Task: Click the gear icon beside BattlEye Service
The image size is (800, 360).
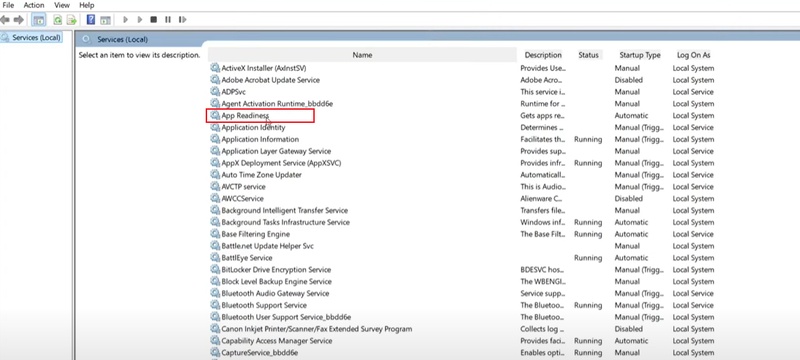Action: click(215, 258)
